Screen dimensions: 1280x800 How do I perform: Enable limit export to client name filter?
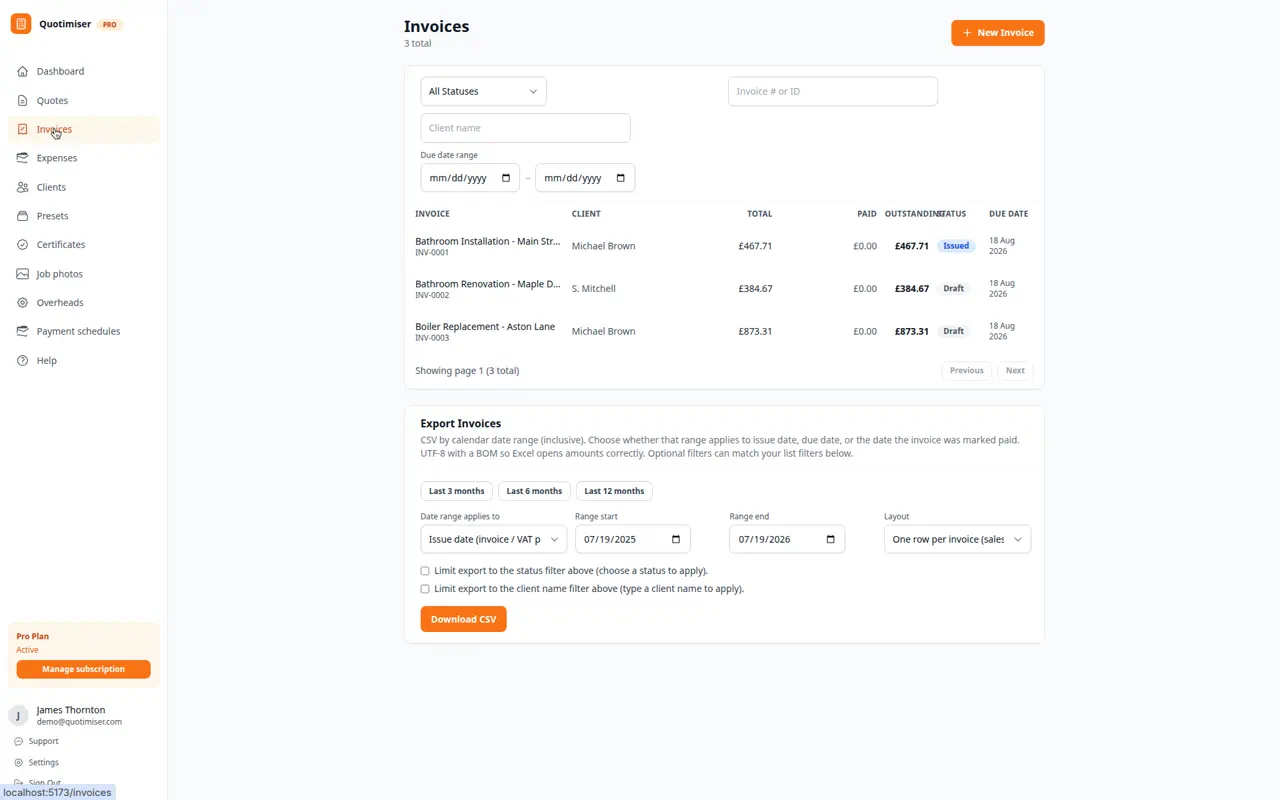point(425,589)
